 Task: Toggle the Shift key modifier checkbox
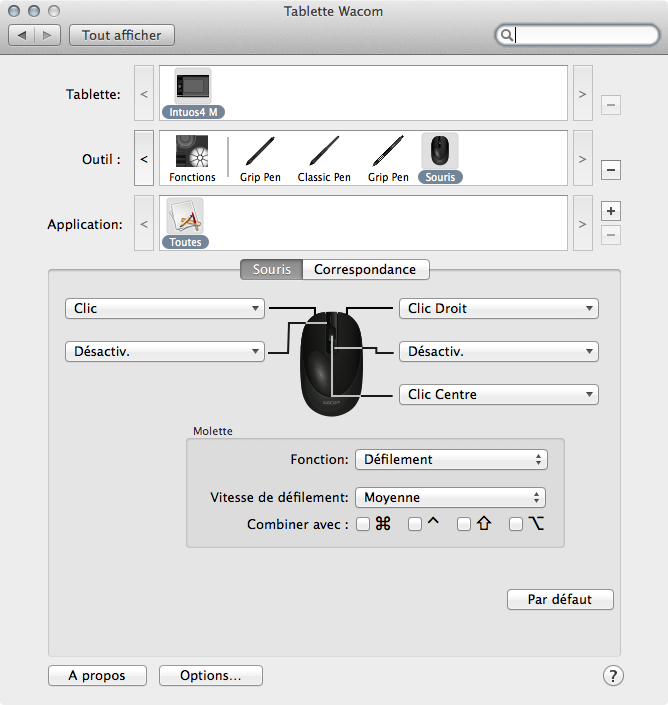pos(464,524)
